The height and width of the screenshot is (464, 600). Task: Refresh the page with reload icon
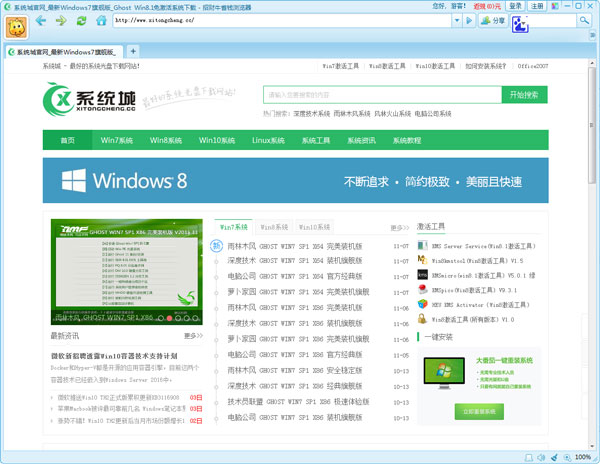point(81,21)
